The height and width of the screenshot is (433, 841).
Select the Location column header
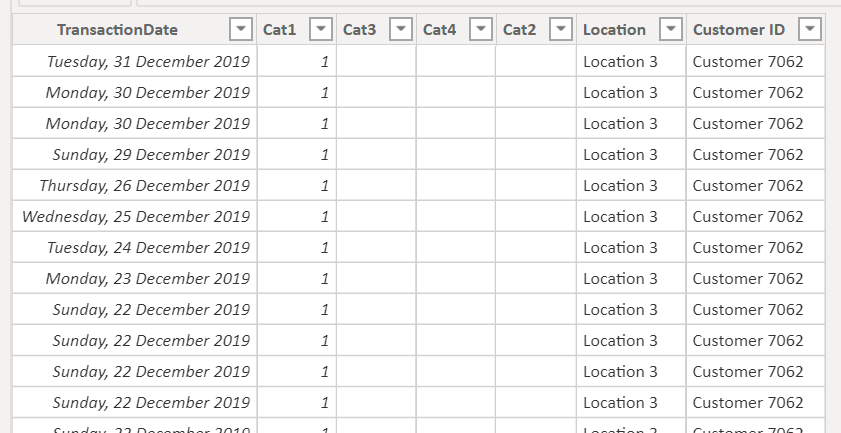click(614, 30)
